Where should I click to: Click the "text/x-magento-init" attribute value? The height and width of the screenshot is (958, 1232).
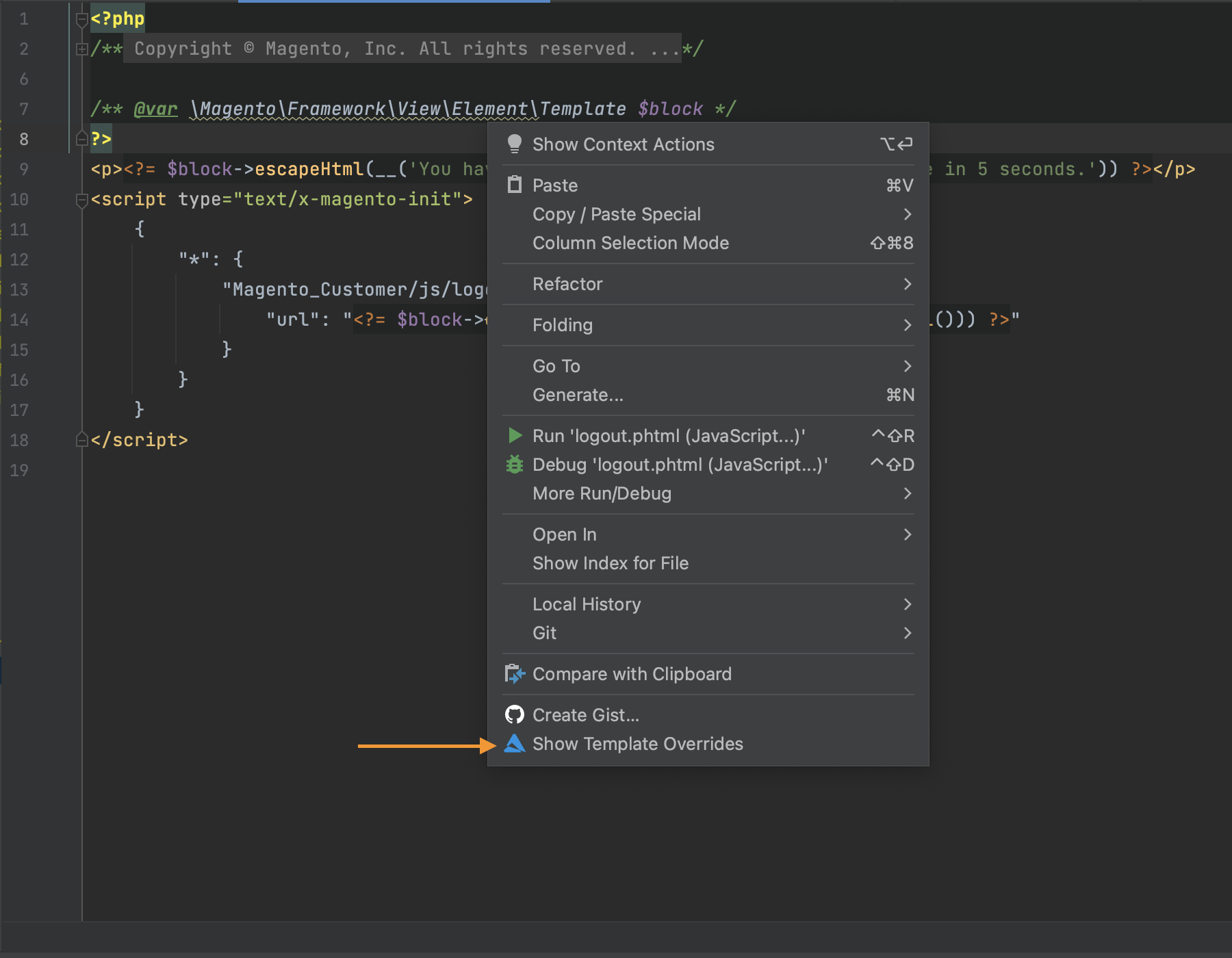tap(348, 199)
